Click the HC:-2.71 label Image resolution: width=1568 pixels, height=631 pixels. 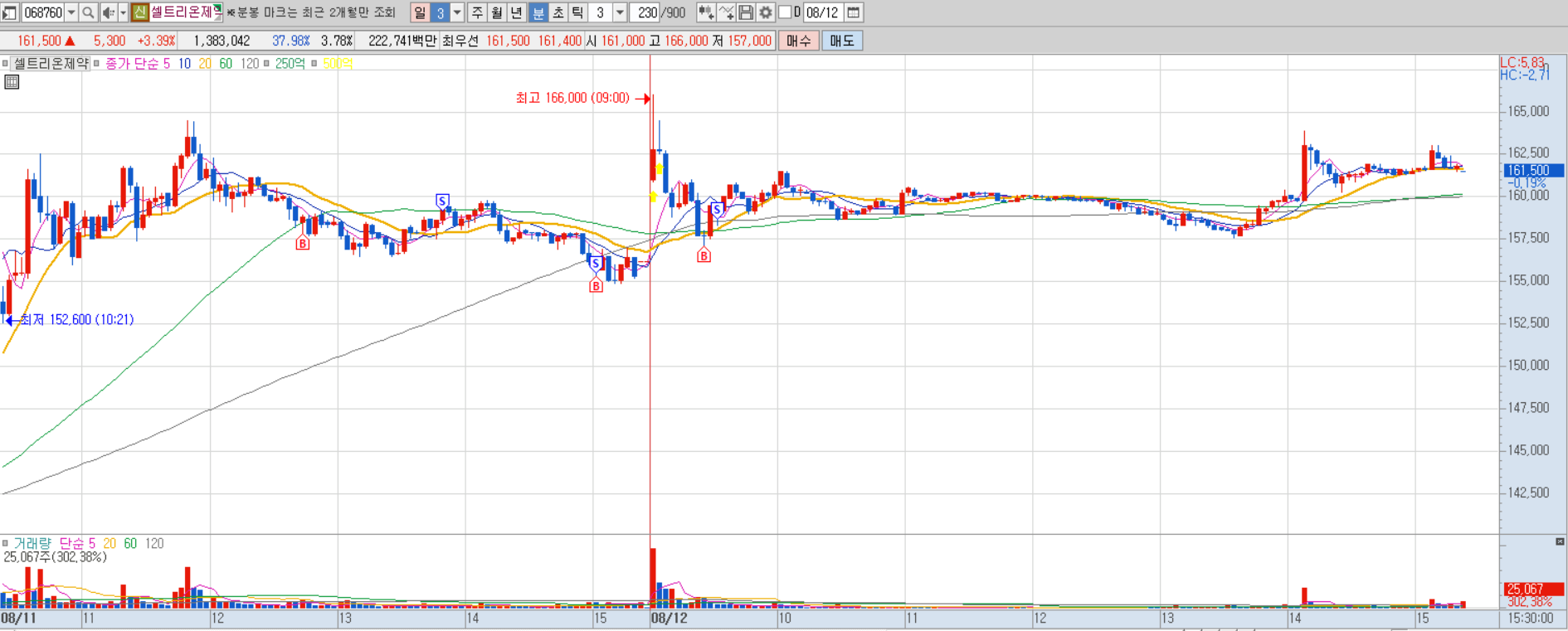coord(1525,75)
